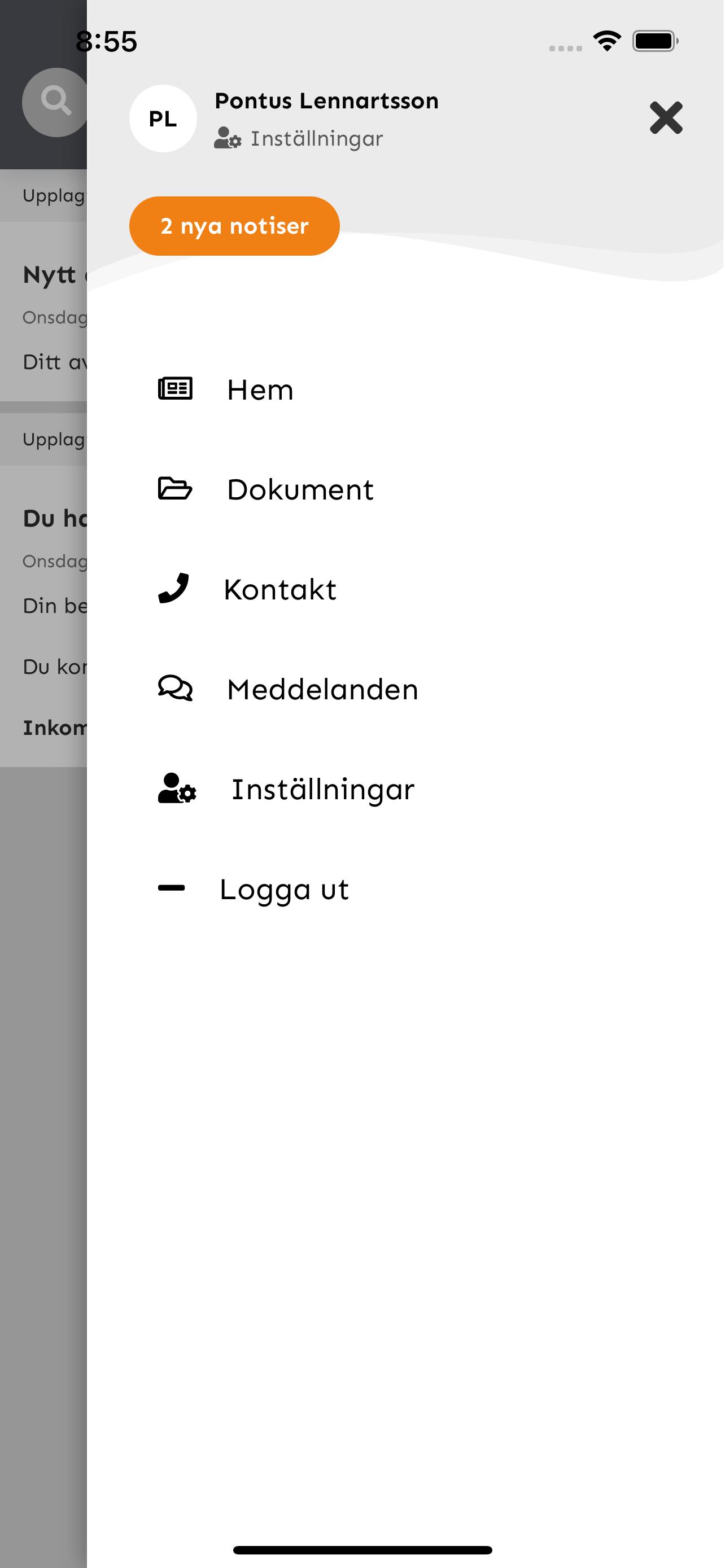This screenshot has width=725, height=1568.
Task: Tap the Wi-Fi status bar icon
Action: click(607, 41)
